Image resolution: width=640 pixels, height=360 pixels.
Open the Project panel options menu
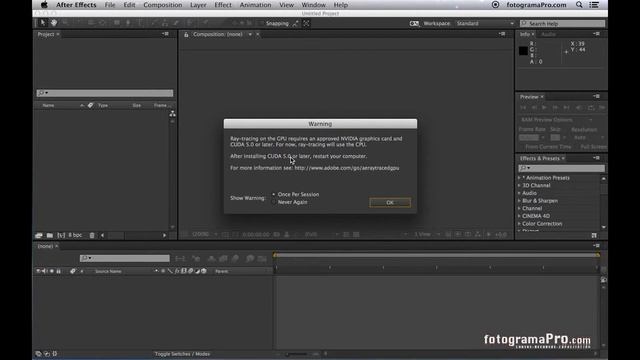click(x=165, y=34)
